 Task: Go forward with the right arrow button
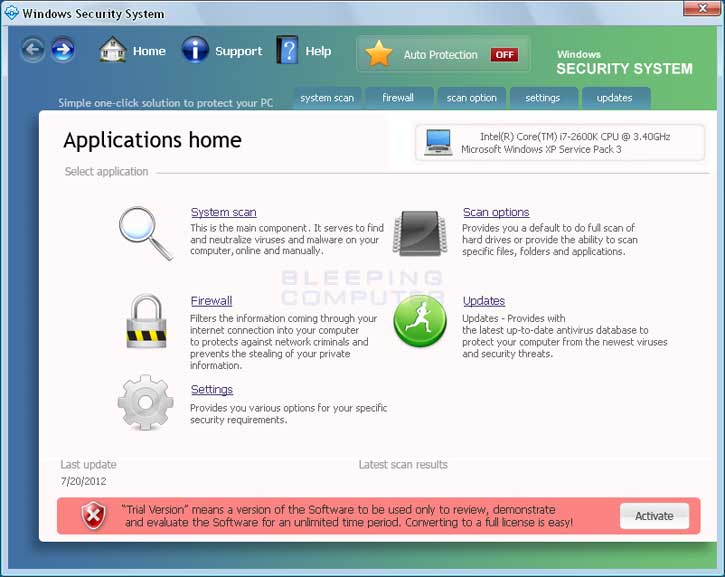[x=62, y=49]
